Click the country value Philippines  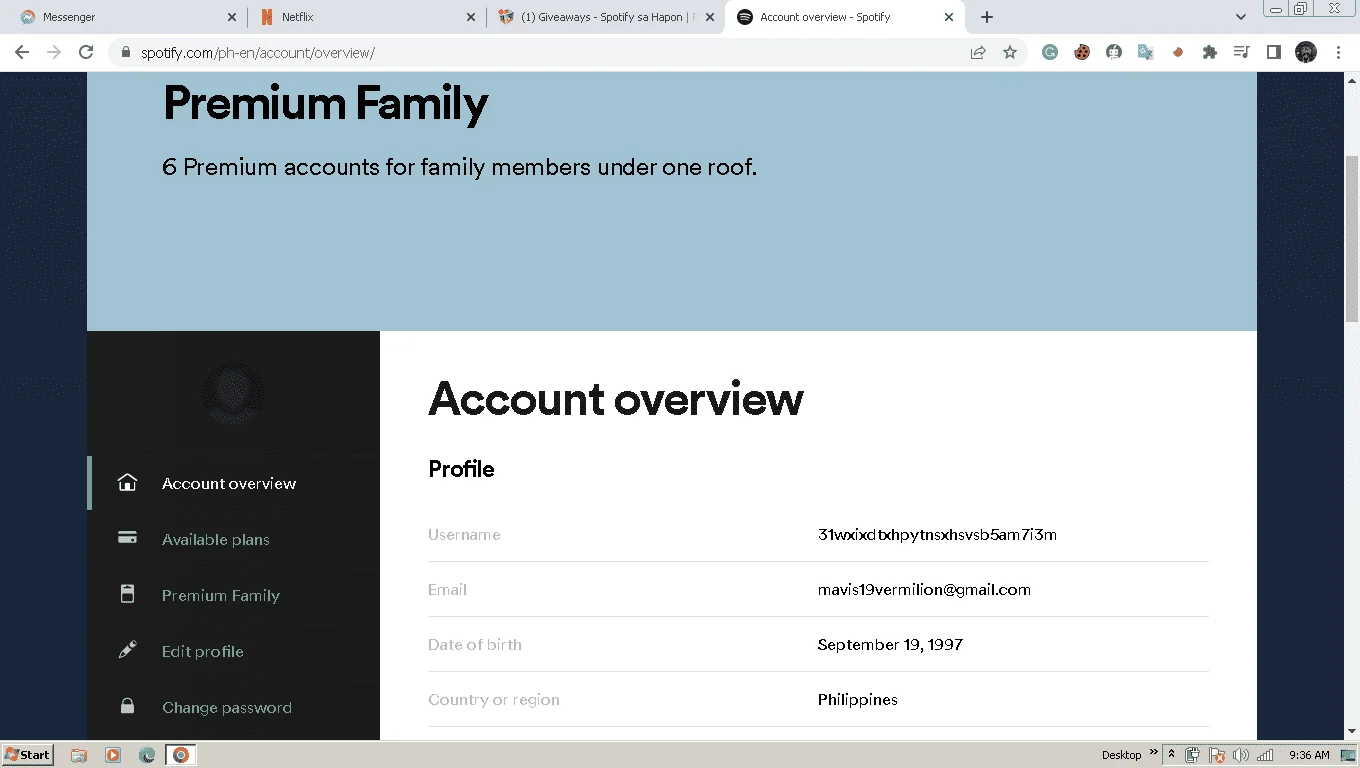pyautogui.click(x=858, y=700)
